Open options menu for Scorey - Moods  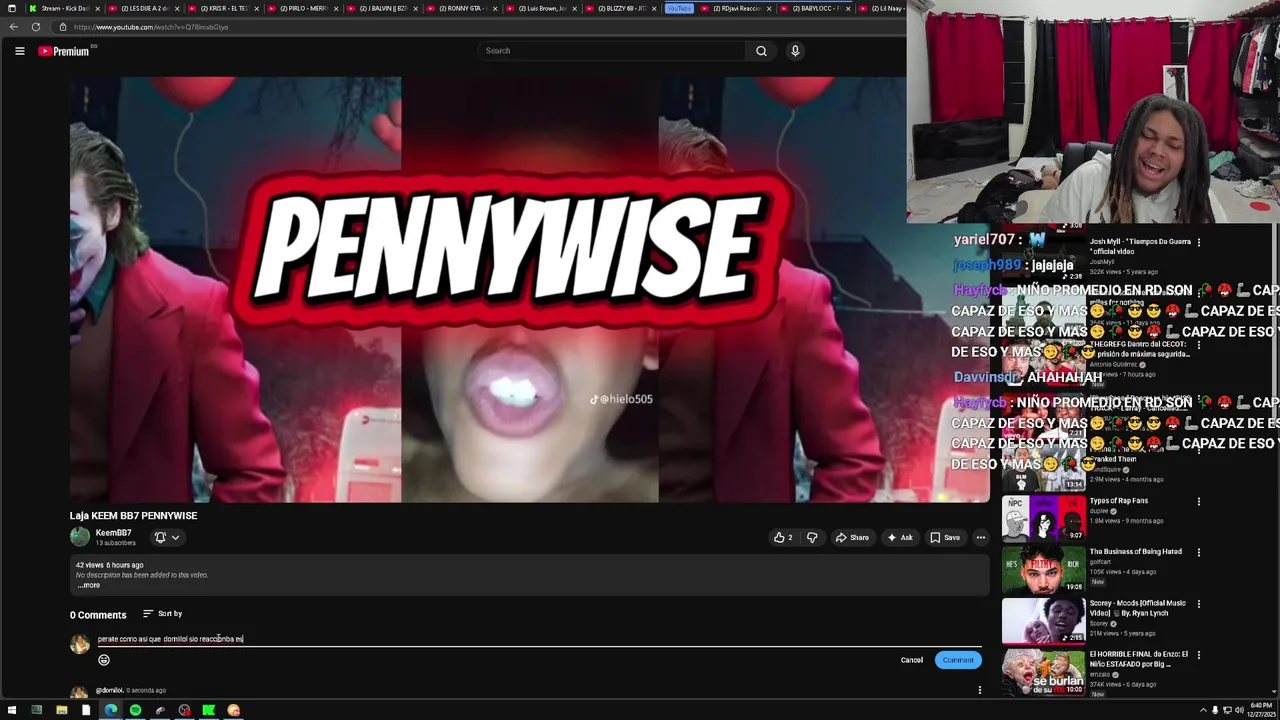pyautogui.click(x=1199, y=604)
